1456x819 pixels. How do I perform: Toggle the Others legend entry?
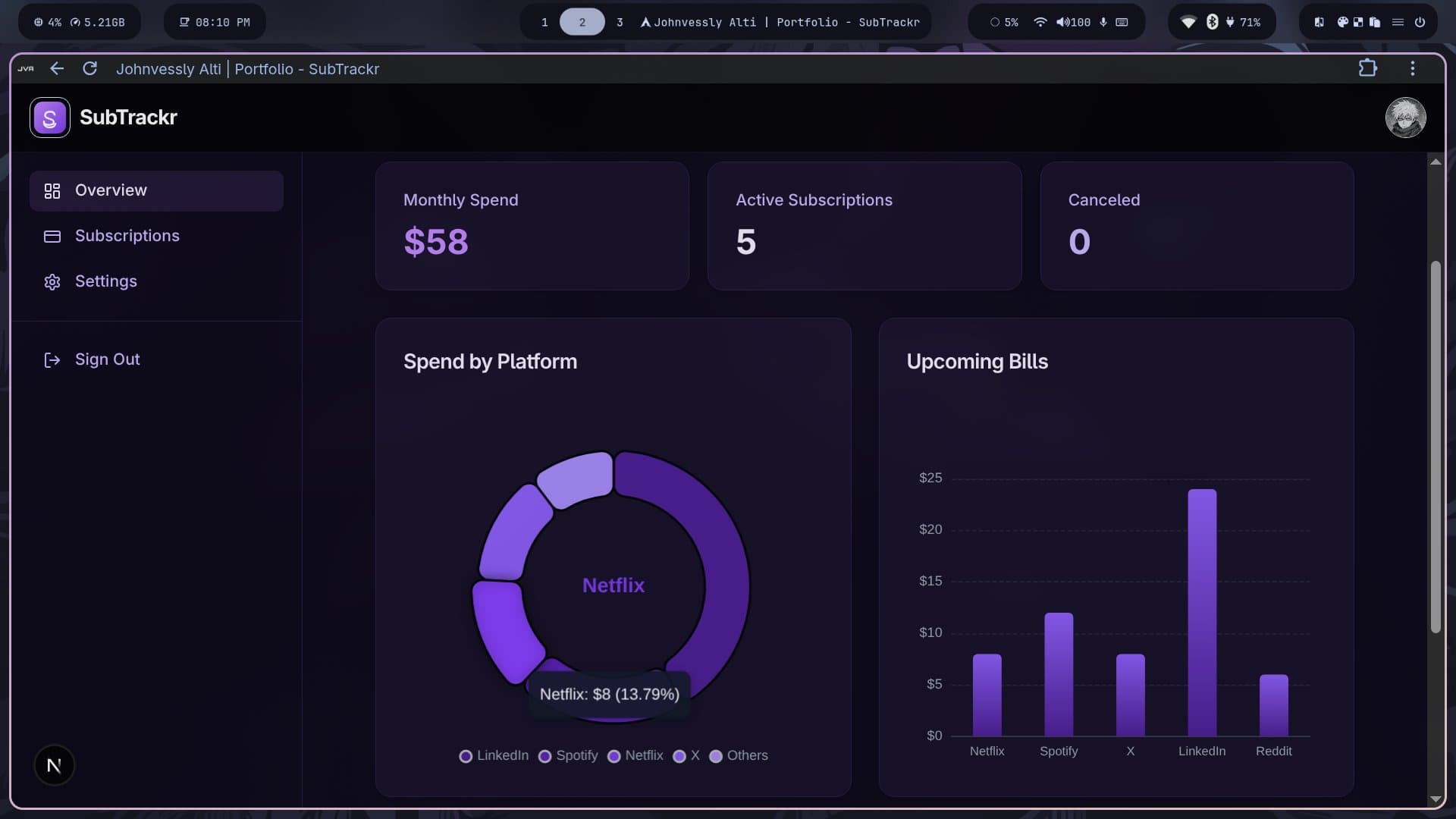click(x=738, y=755)
